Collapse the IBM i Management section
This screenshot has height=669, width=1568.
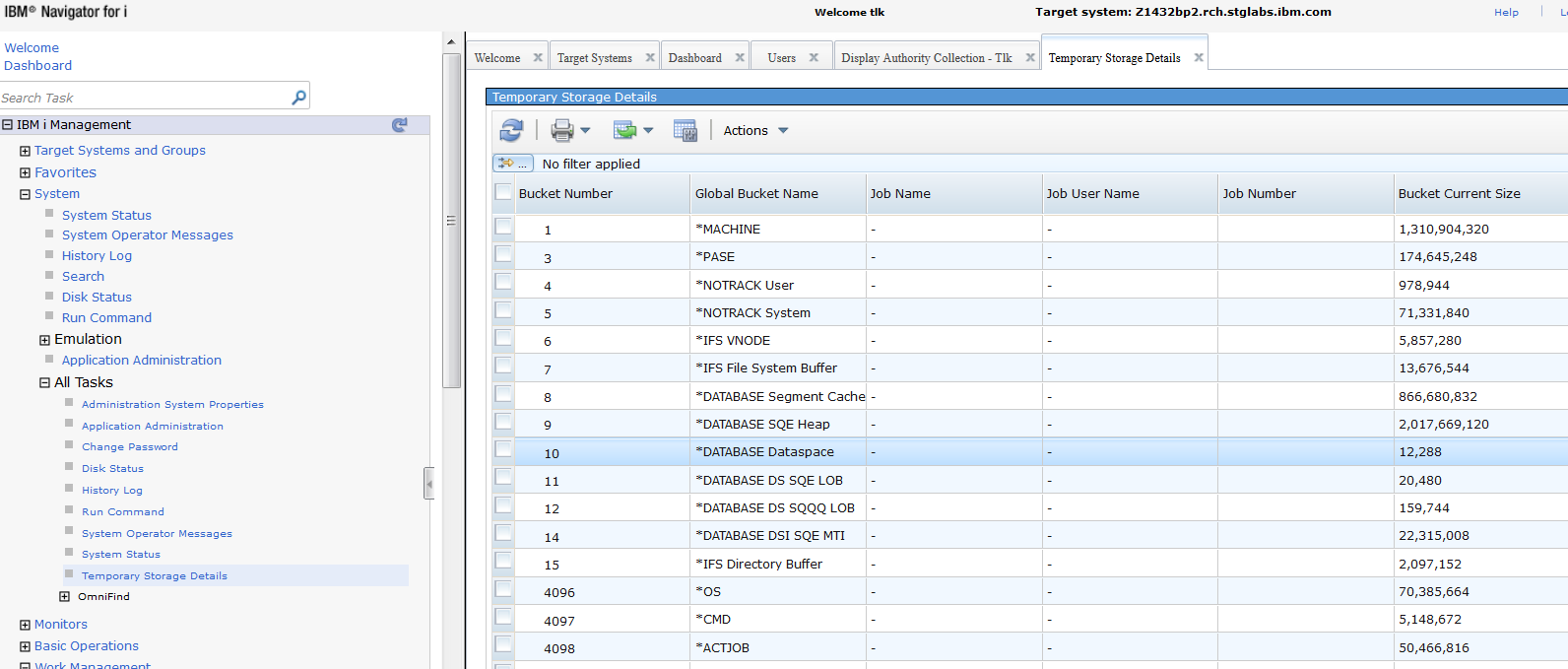point(8,125)
